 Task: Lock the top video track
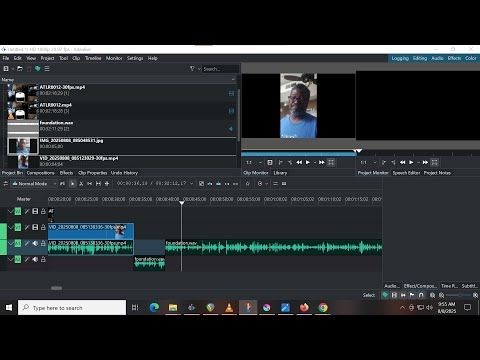click(x=43, y=211)
